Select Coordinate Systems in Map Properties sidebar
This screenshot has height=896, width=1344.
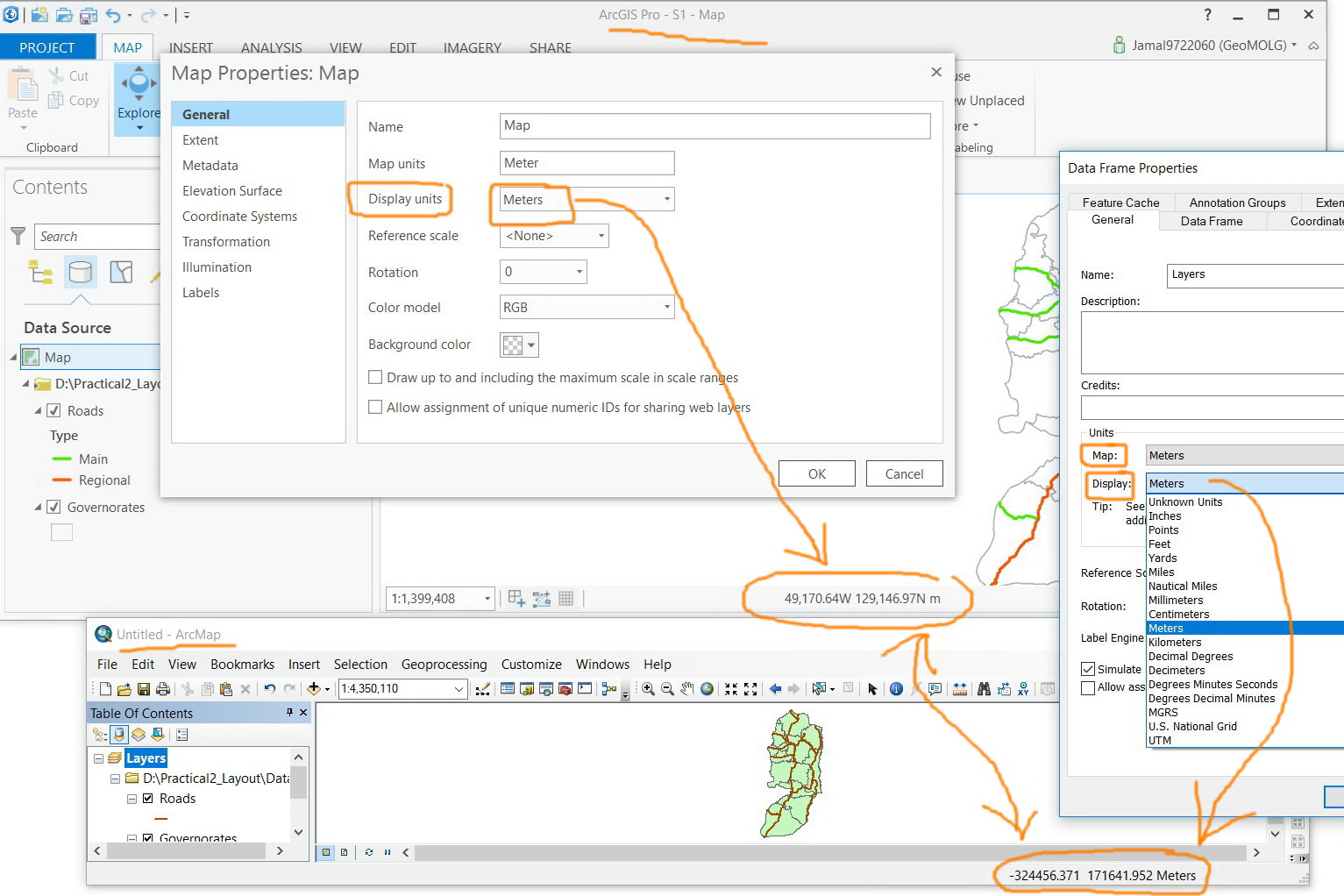239,217
